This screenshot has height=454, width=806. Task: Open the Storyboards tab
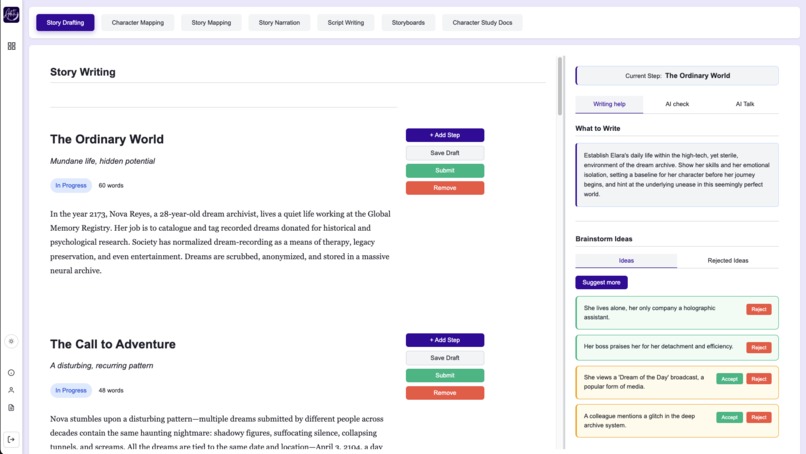click(x=408, y=23)
